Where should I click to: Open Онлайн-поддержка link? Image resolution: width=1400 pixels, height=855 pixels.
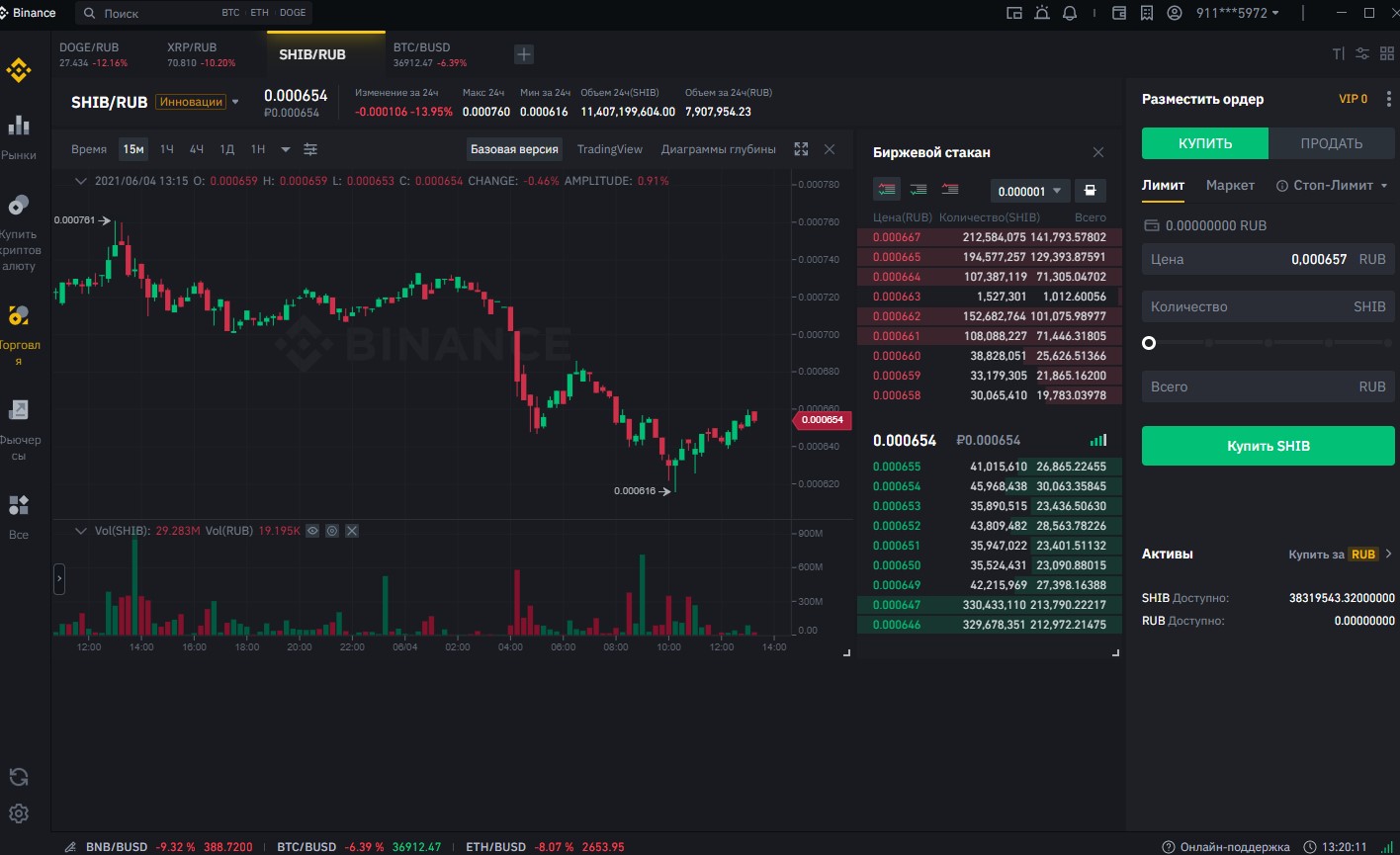tap(1226, 847)
